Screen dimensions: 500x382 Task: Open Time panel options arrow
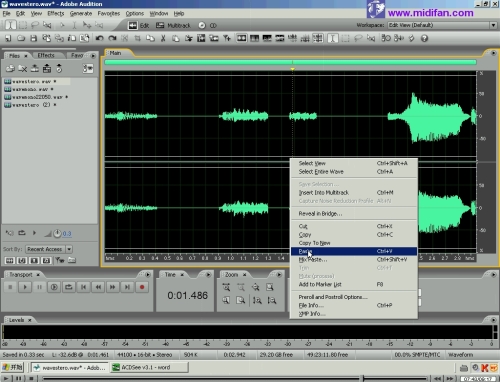(208, 275)
